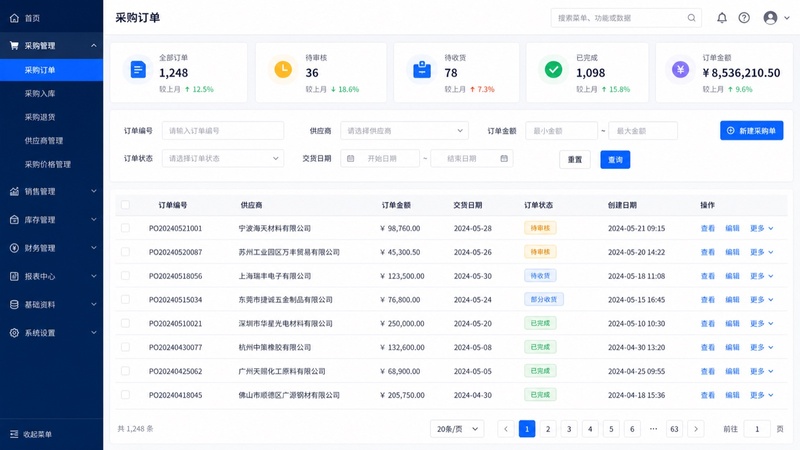
Task: Go to page 63 in pagination
Action: [674, 429]
